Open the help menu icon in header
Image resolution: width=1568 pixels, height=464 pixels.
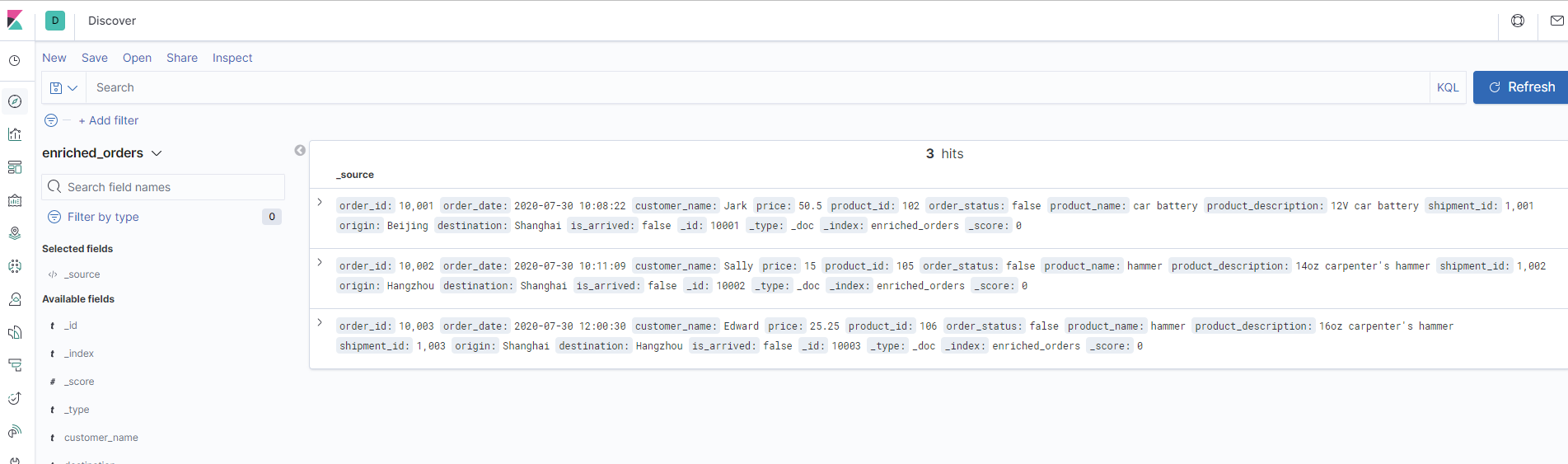pyautogui.click(x=1518, y=21)
